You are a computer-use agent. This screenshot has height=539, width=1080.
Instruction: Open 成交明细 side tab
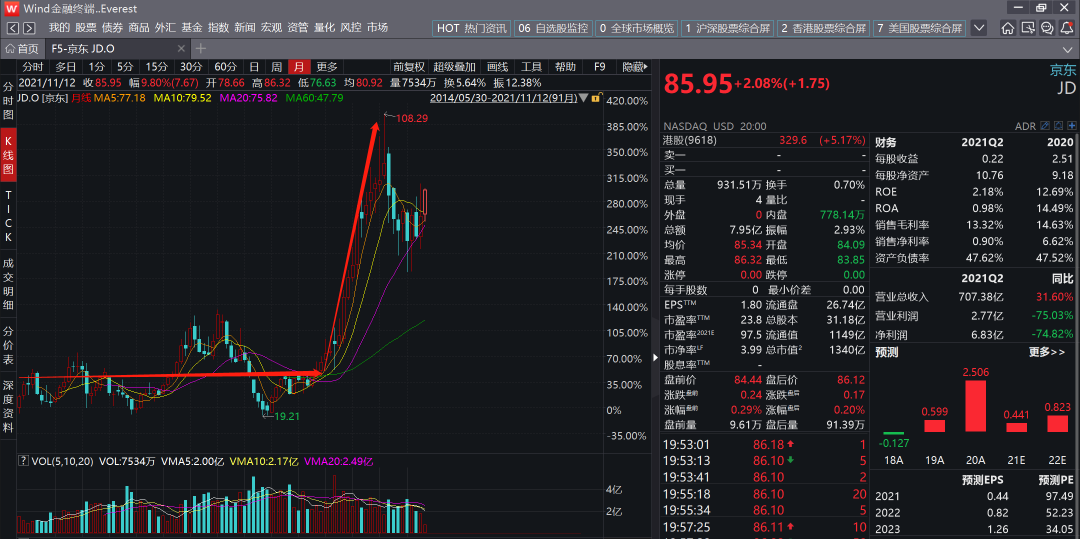tap(8, 283)
